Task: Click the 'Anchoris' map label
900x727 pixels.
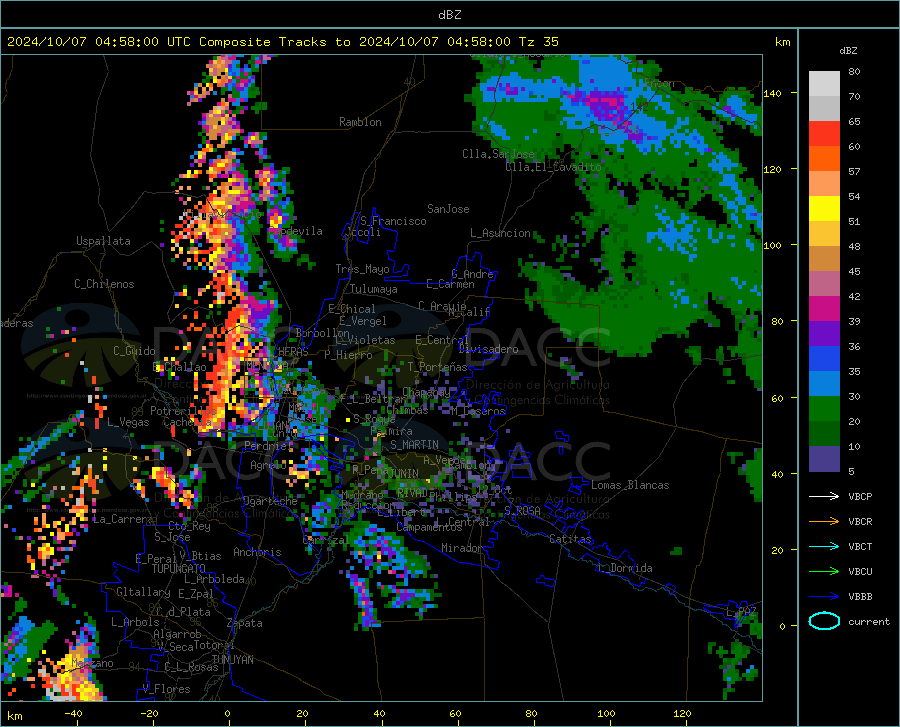Action: pyautogui.click(x=257, y=552)
